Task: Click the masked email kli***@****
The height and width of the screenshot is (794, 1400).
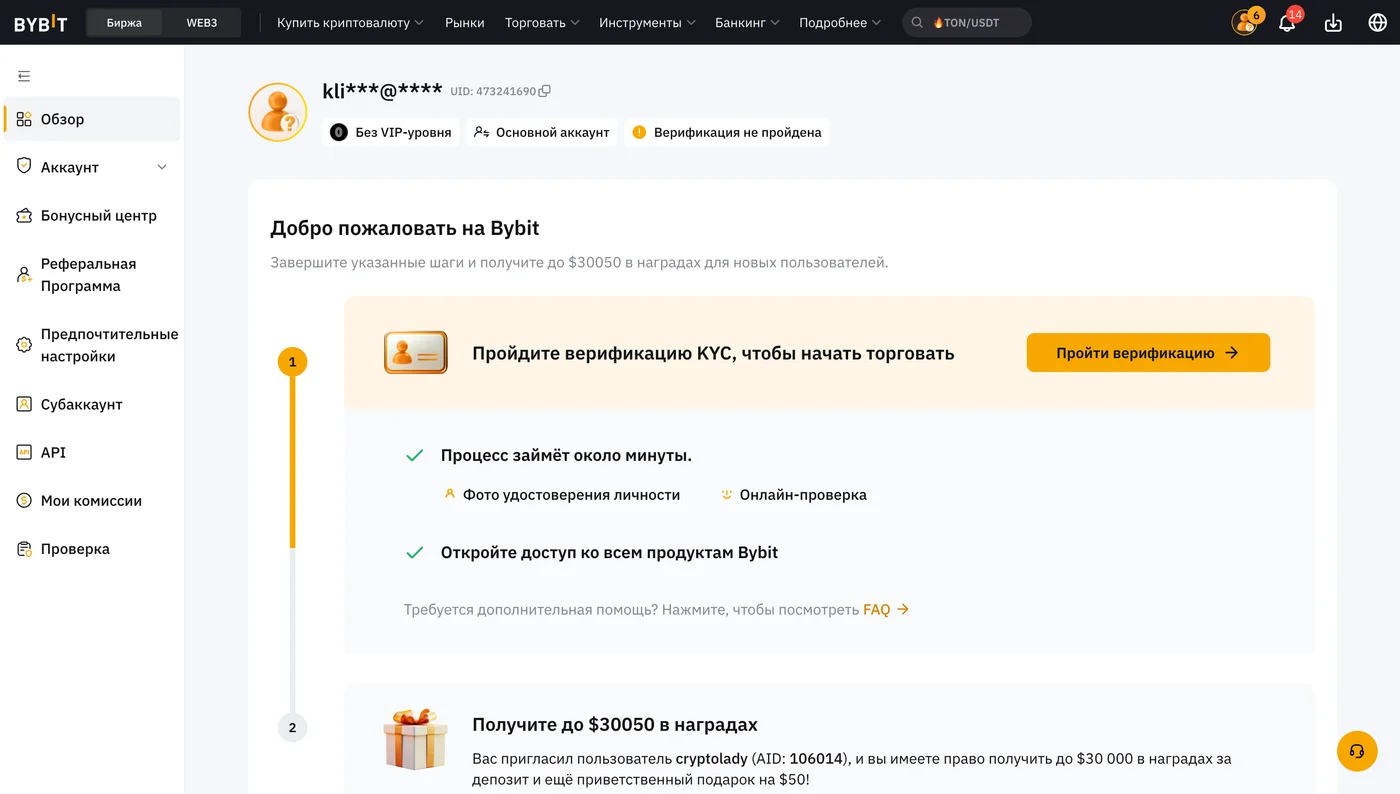Action: (x=382, y=91)
